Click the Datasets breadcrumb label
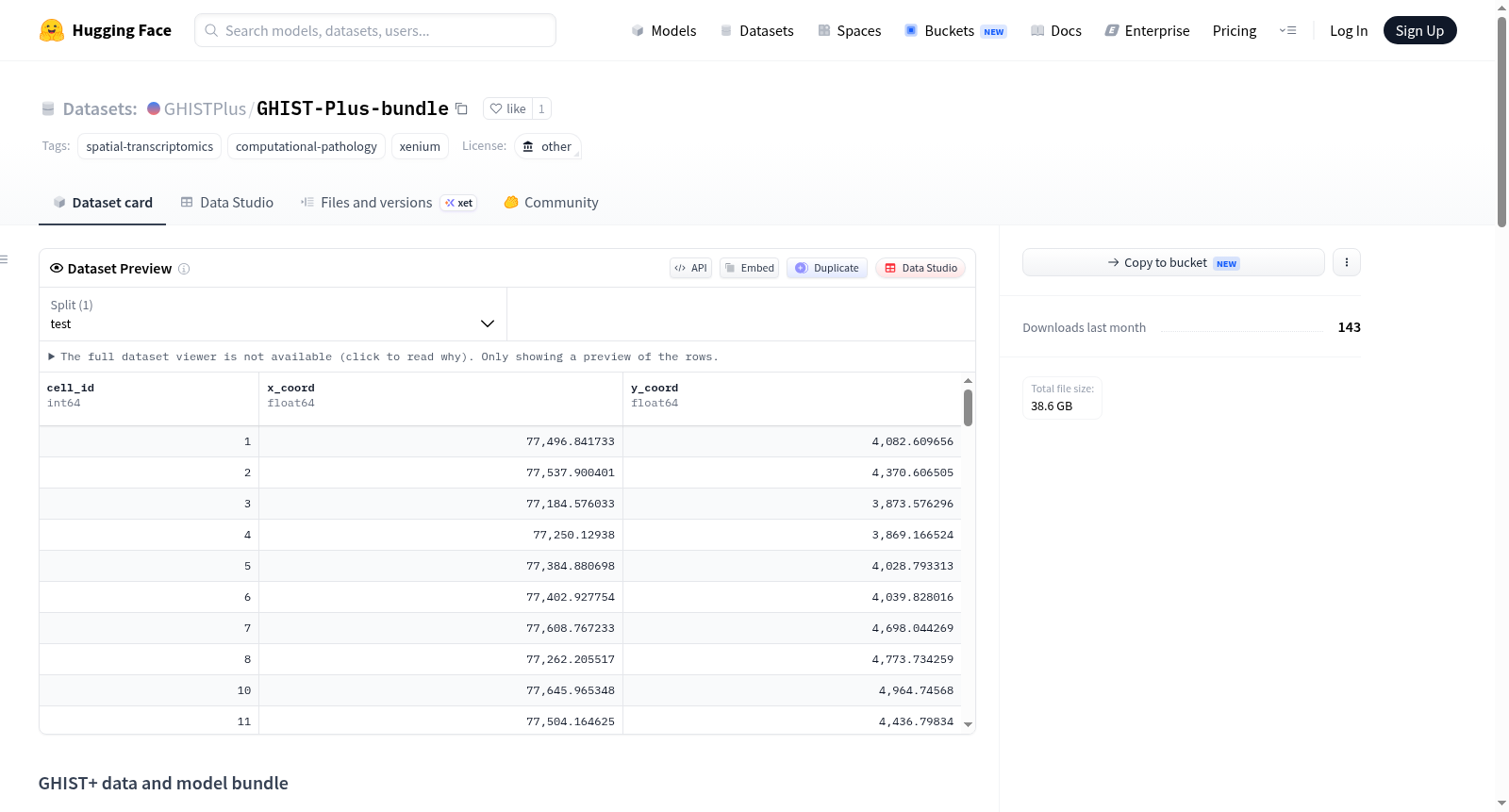 [x=100, y=108]
